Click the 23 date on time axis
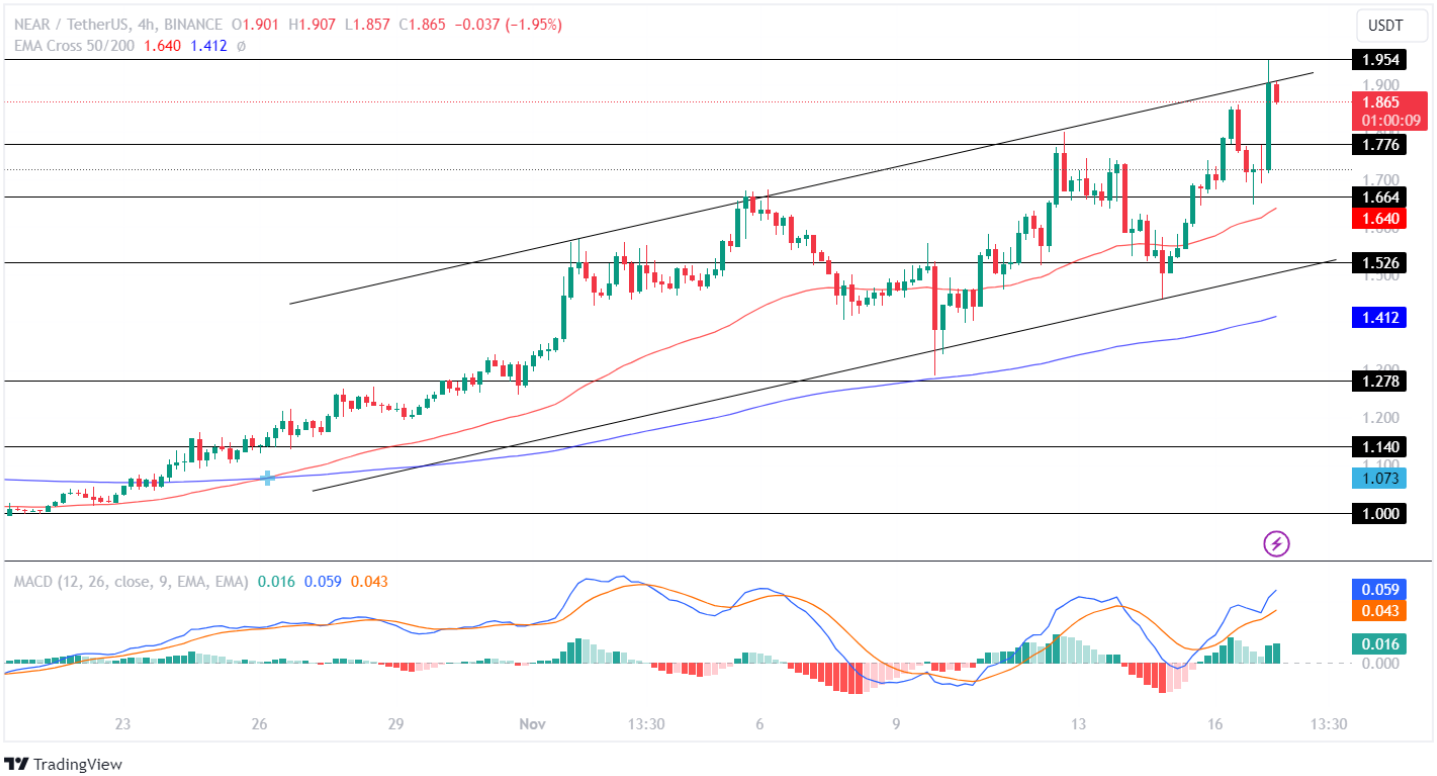Image resolution: width=1437 pixels, height=776 pixels. (123, 724)
